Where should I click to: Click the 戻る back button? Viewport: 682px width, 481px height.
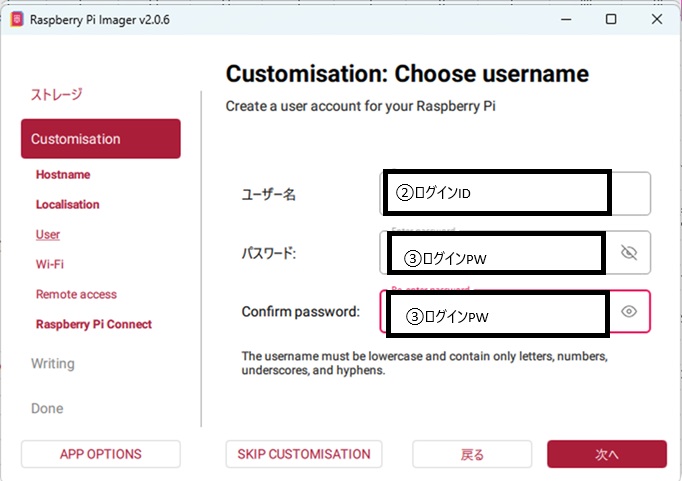pos(472,454)
